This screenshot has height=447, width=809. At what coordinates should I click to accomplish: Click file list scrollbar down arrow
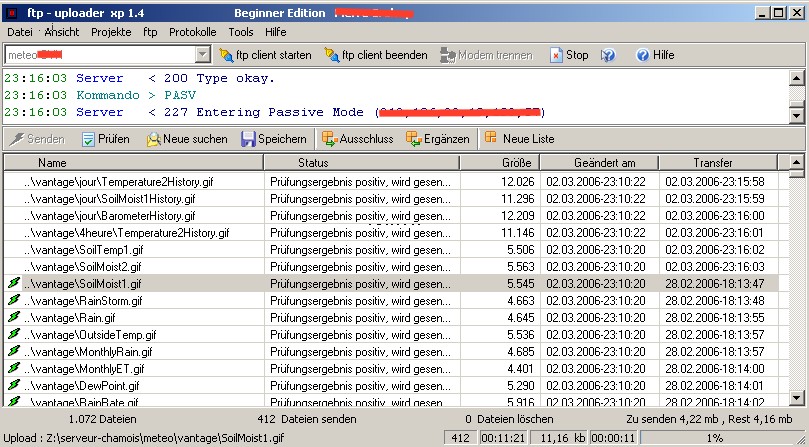click(797, 397)
